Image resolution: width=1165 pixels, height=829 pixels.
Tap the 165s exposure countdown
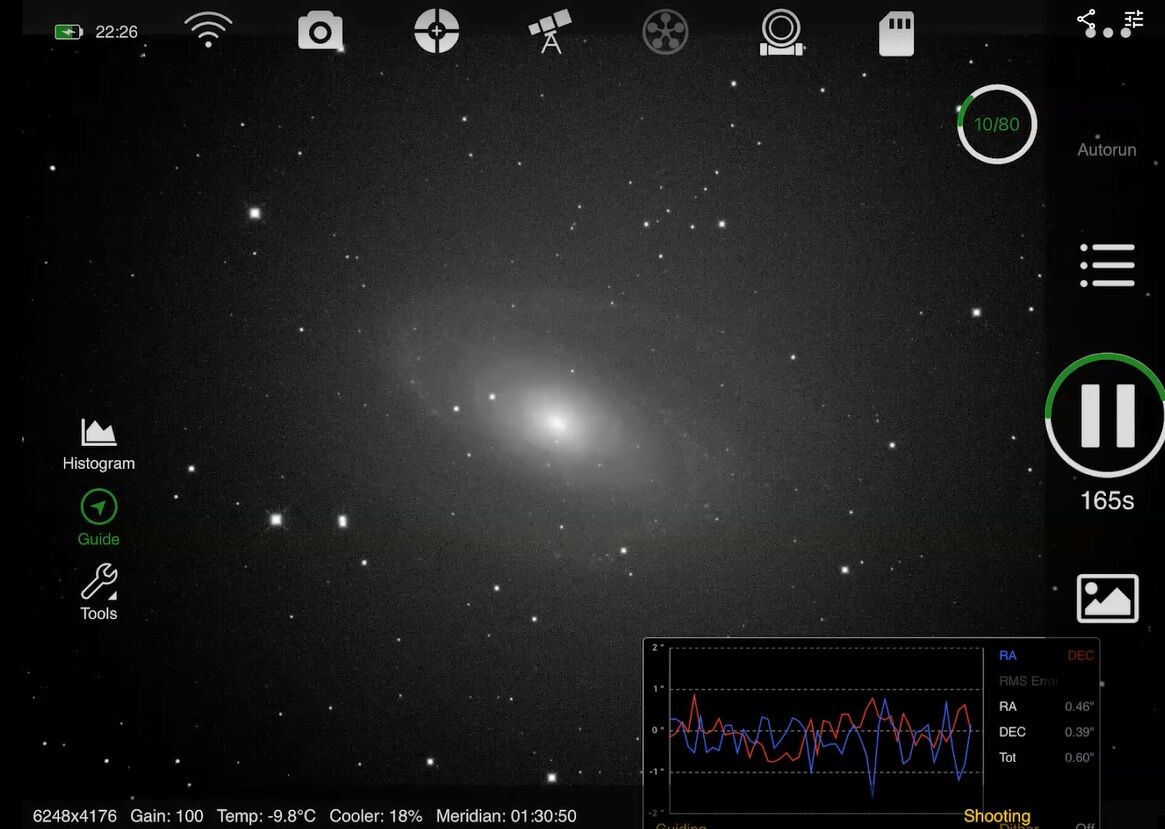tap(1107, 501)
